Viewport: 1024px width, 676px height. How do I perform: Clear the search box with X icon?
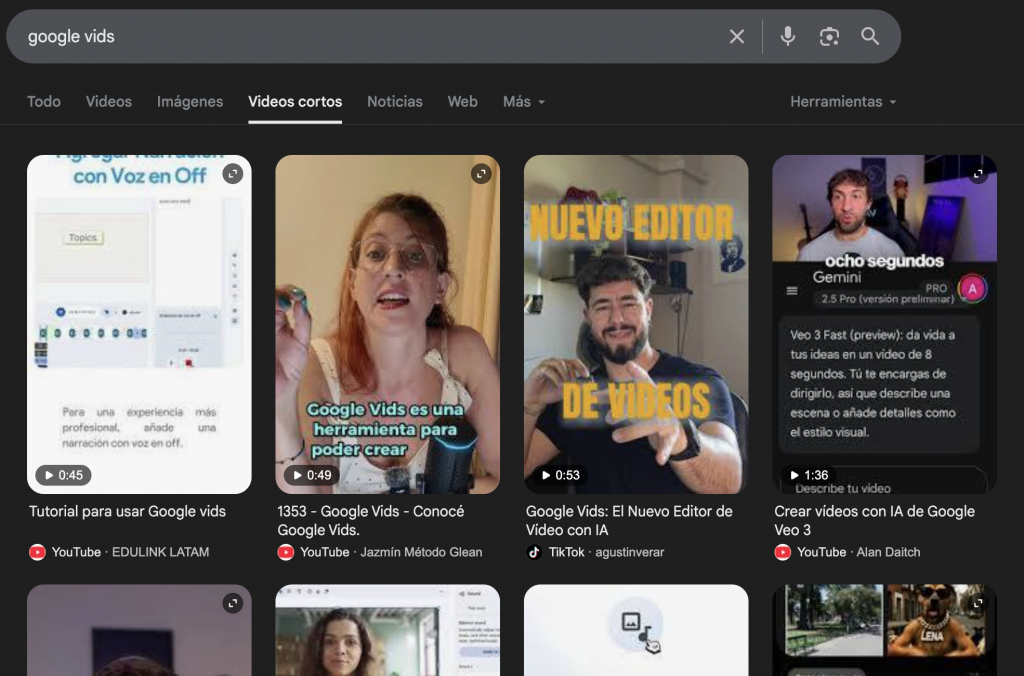pos(737,37)
